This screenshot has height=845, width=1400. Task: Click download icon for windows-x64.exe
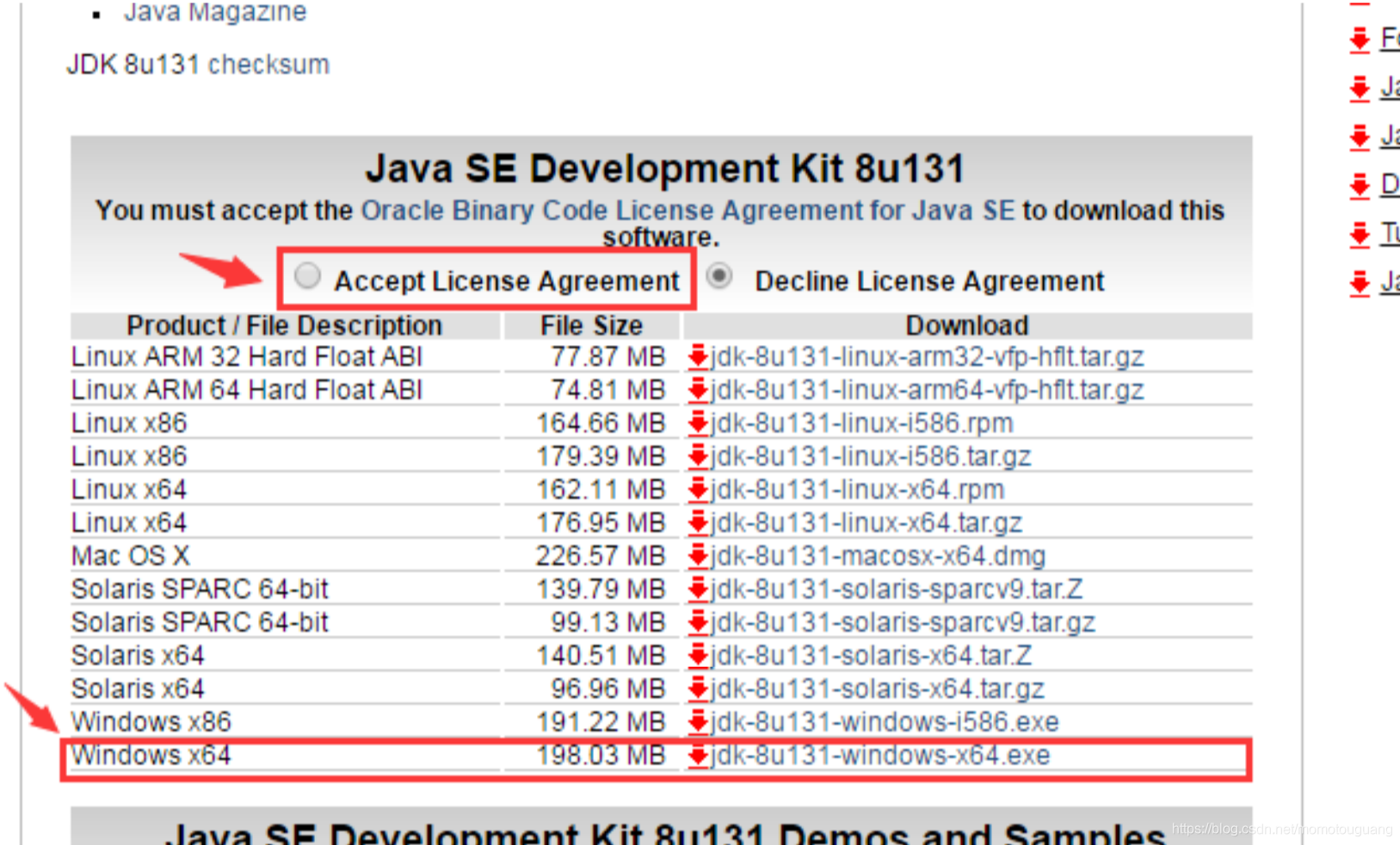[698, 756]
